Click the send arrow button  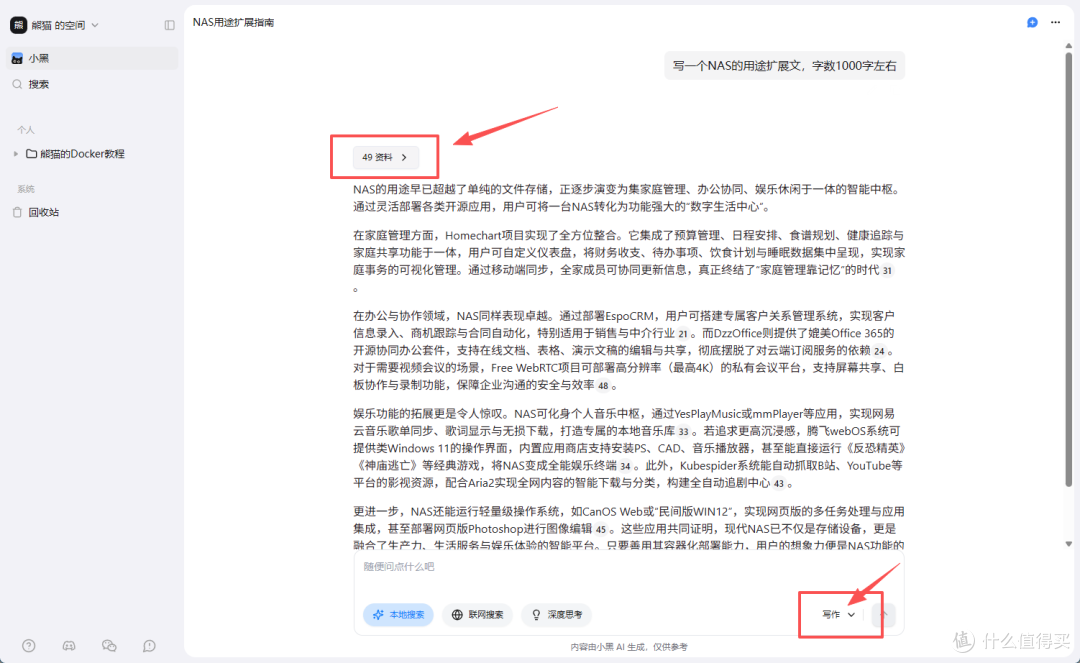pyautogui.click(x=883, y=614)
